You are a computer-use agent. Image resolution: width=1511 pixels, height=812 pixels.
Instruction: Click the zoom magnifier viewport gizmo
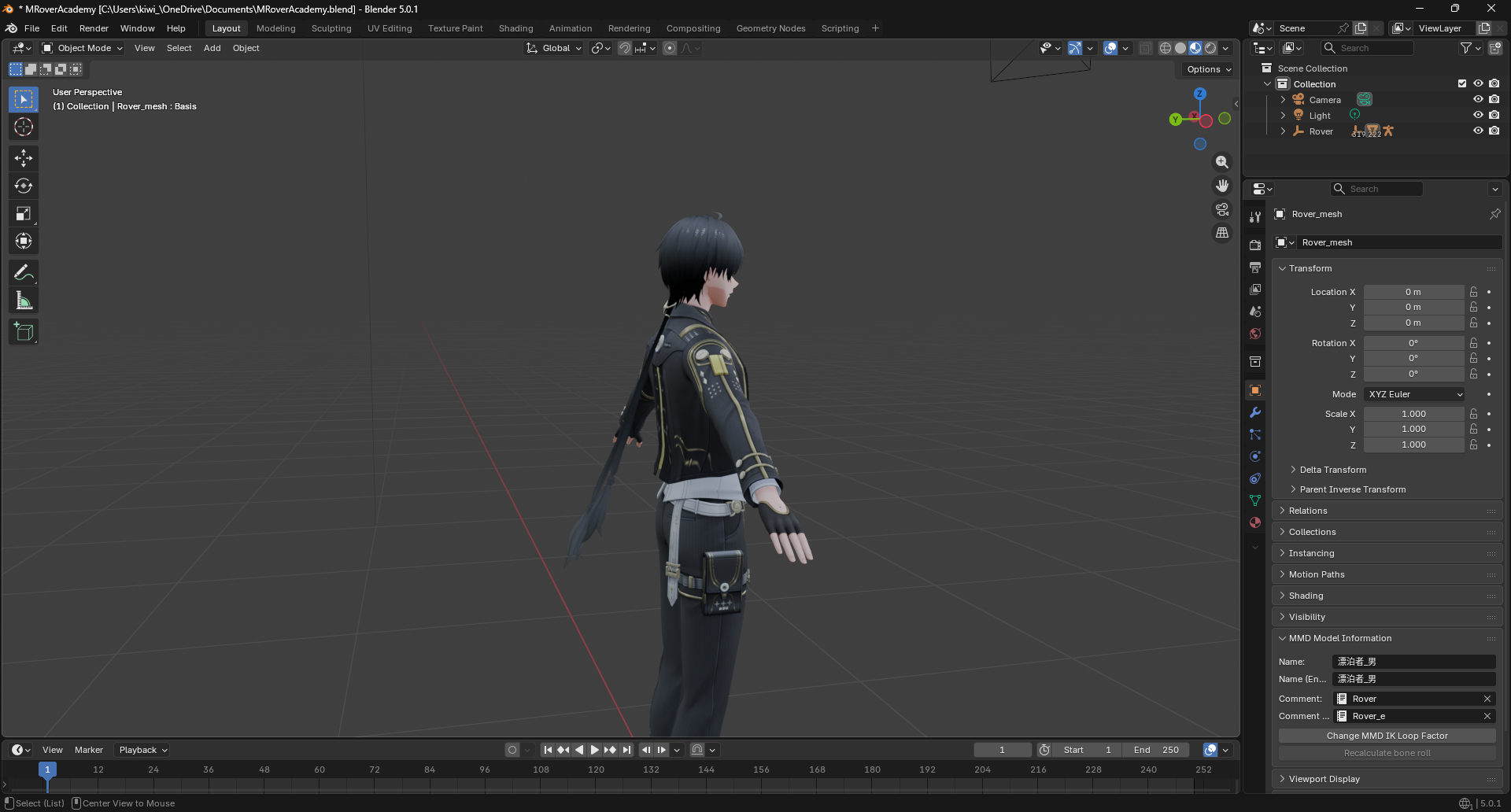pos(1222,162)
